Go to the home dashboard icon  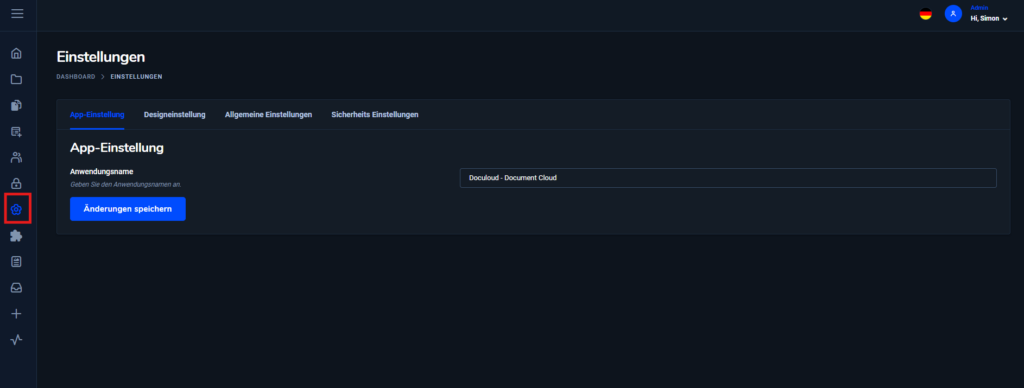point(16,54)
